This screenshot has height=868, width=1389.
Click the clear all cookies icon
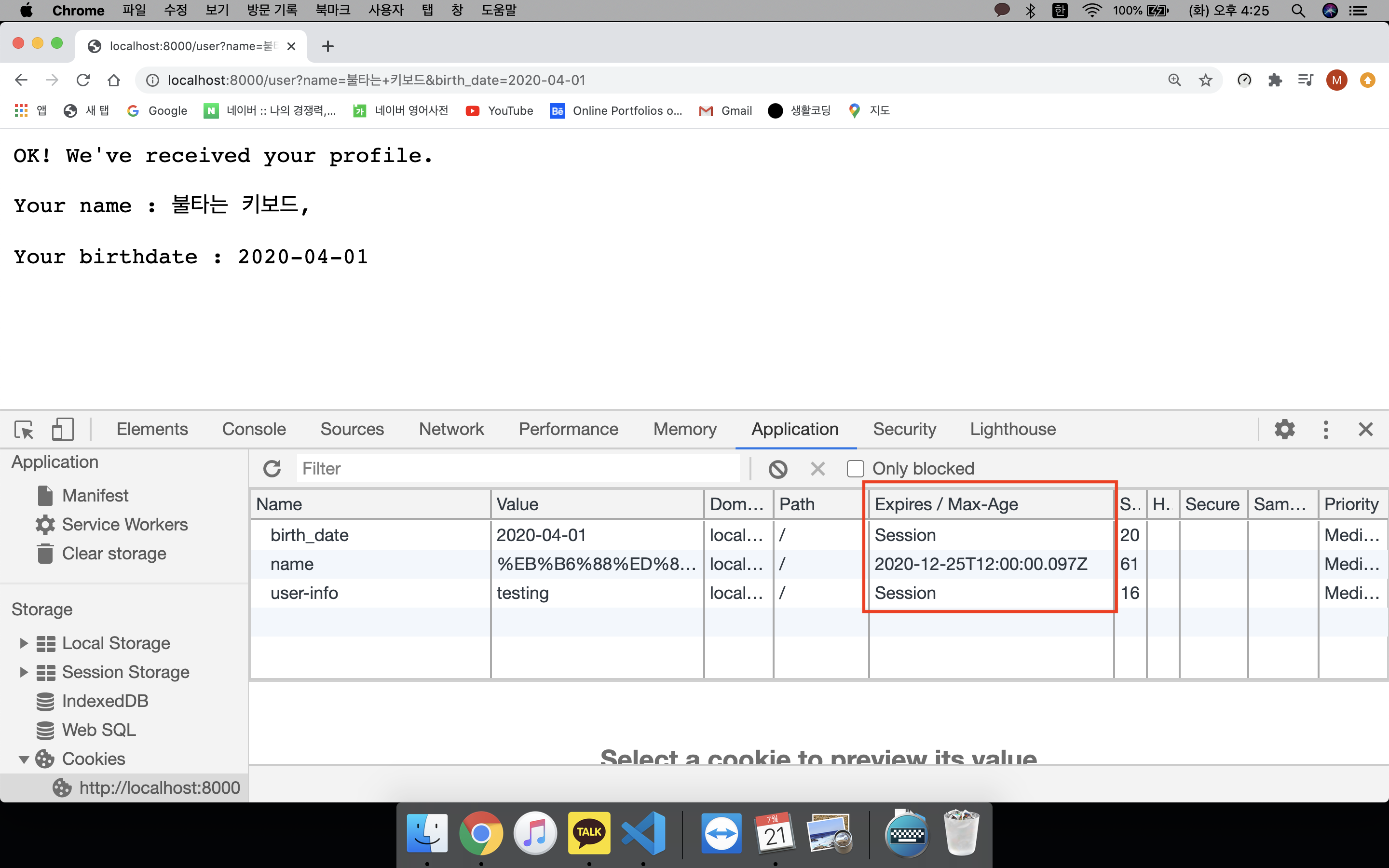point(778,468)
